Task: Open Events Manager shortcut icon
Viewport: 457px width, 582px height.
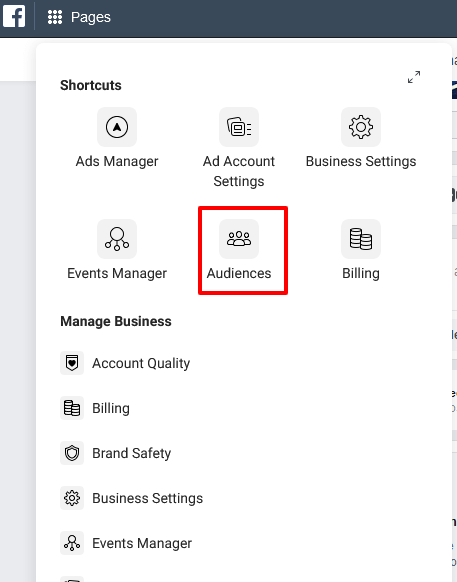Action: (x=117, y=239)
